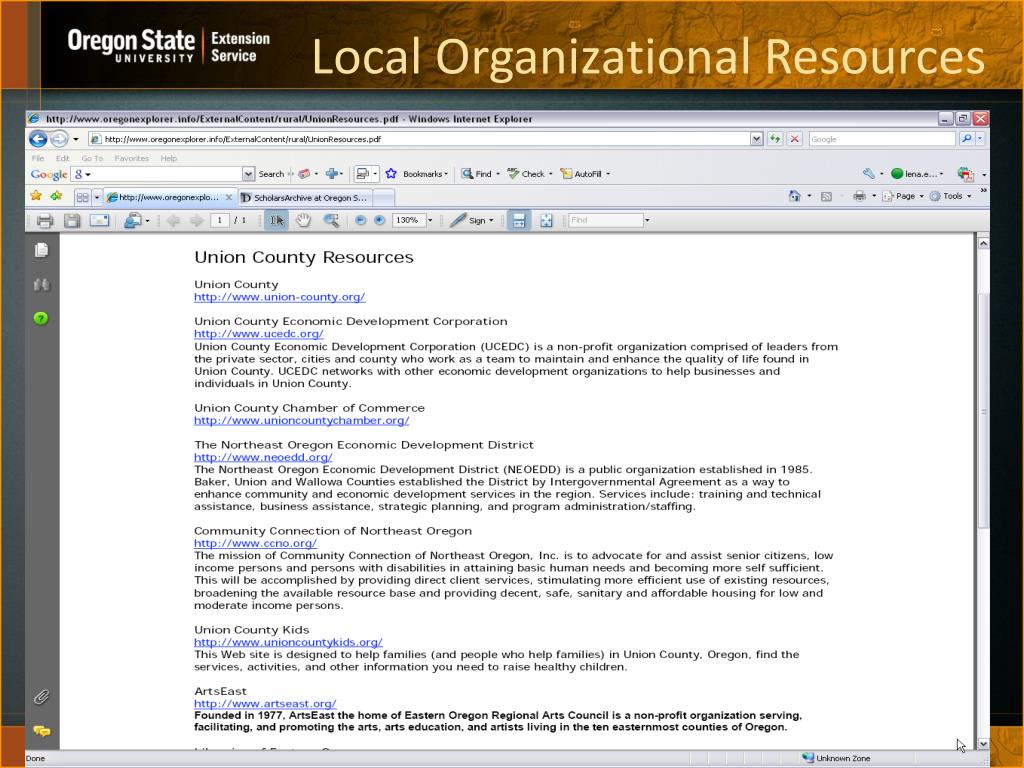This screenshot has width=1024, height=768.
Task: Expand the PDF zoom level dropdown arrow
Action: (x=430, y=221)
